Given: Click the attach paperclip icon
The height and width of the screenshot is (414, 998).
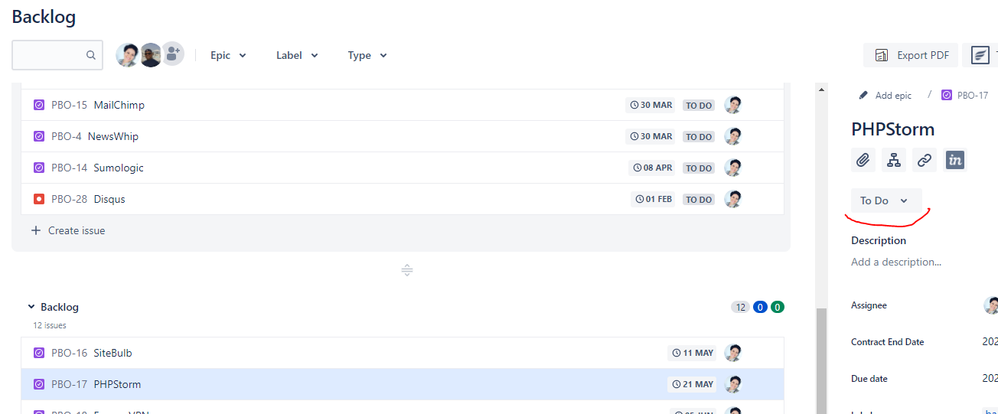Looking at the screenshot, I should [863, 161].
